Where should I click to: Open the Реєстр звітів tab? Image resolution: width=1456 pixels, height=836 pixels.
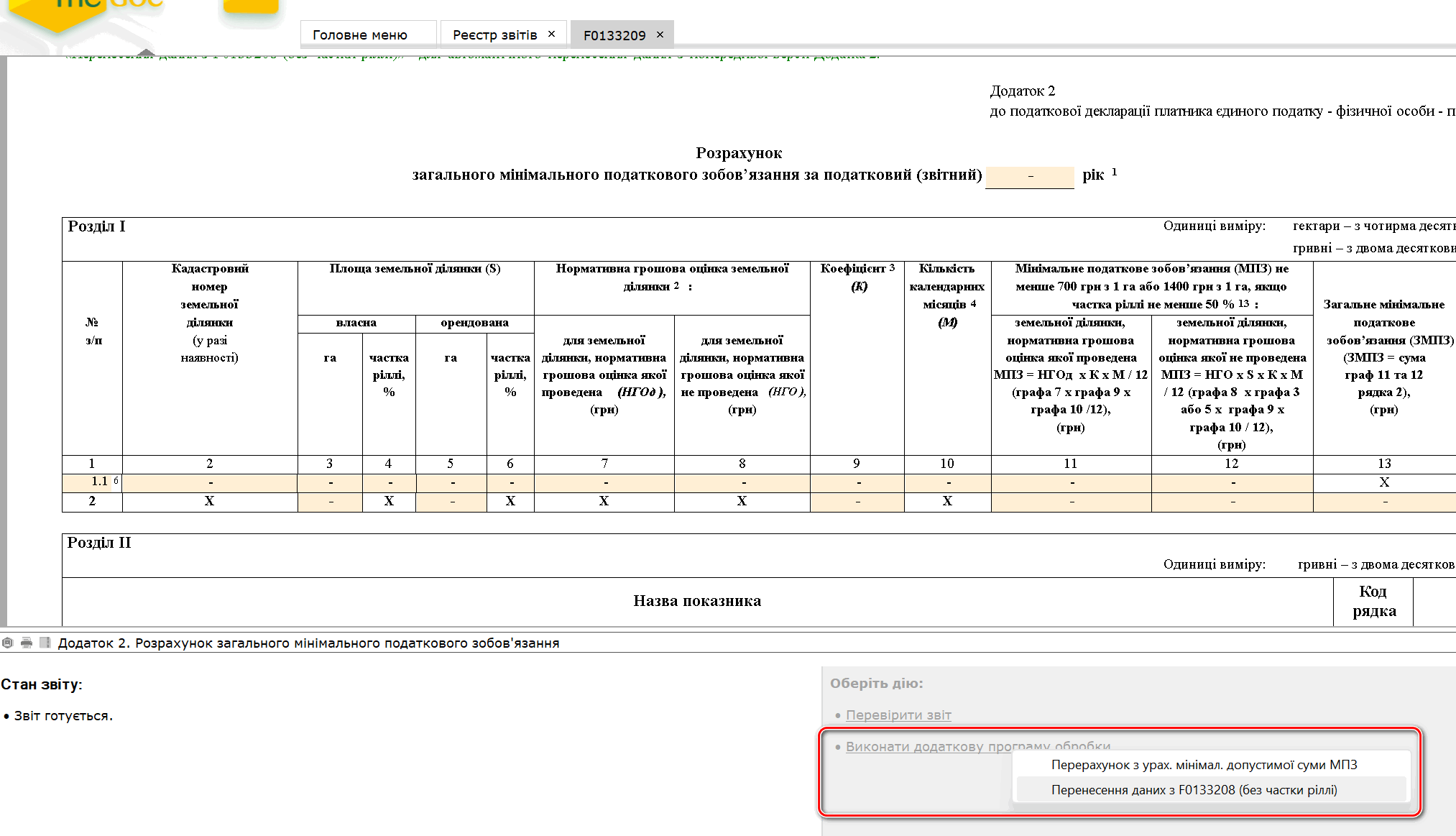494,35
